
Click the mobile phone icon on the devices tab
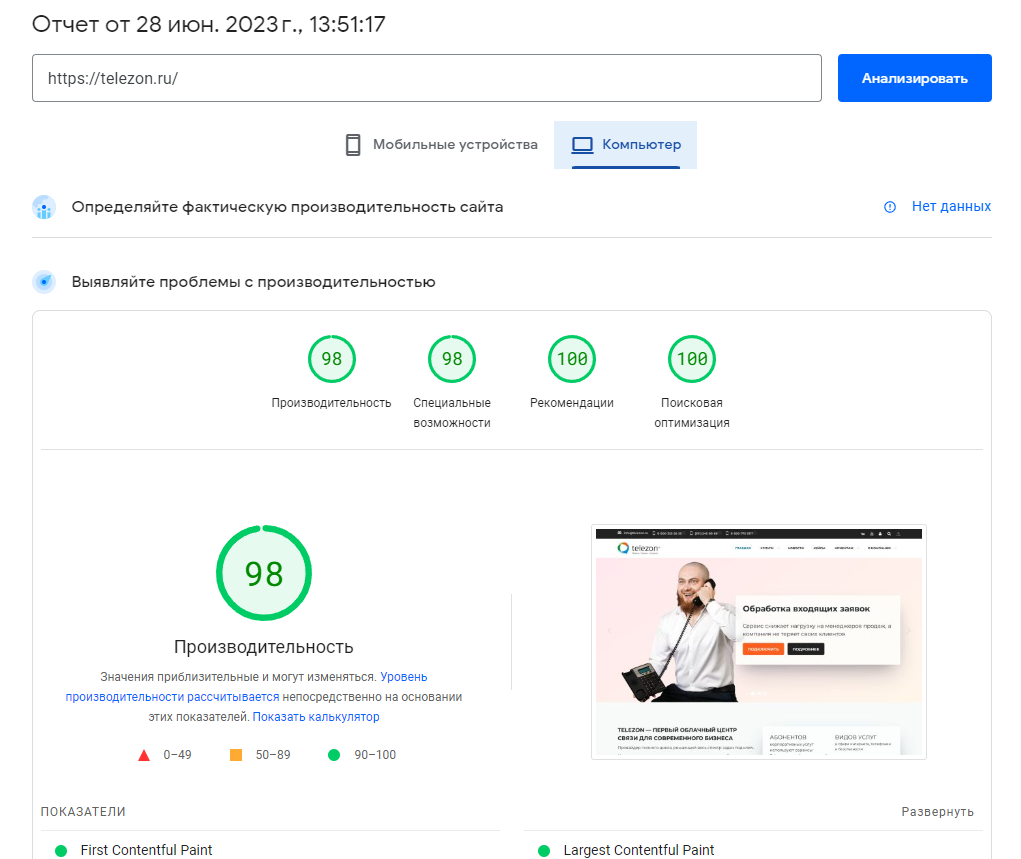[352, 144]
